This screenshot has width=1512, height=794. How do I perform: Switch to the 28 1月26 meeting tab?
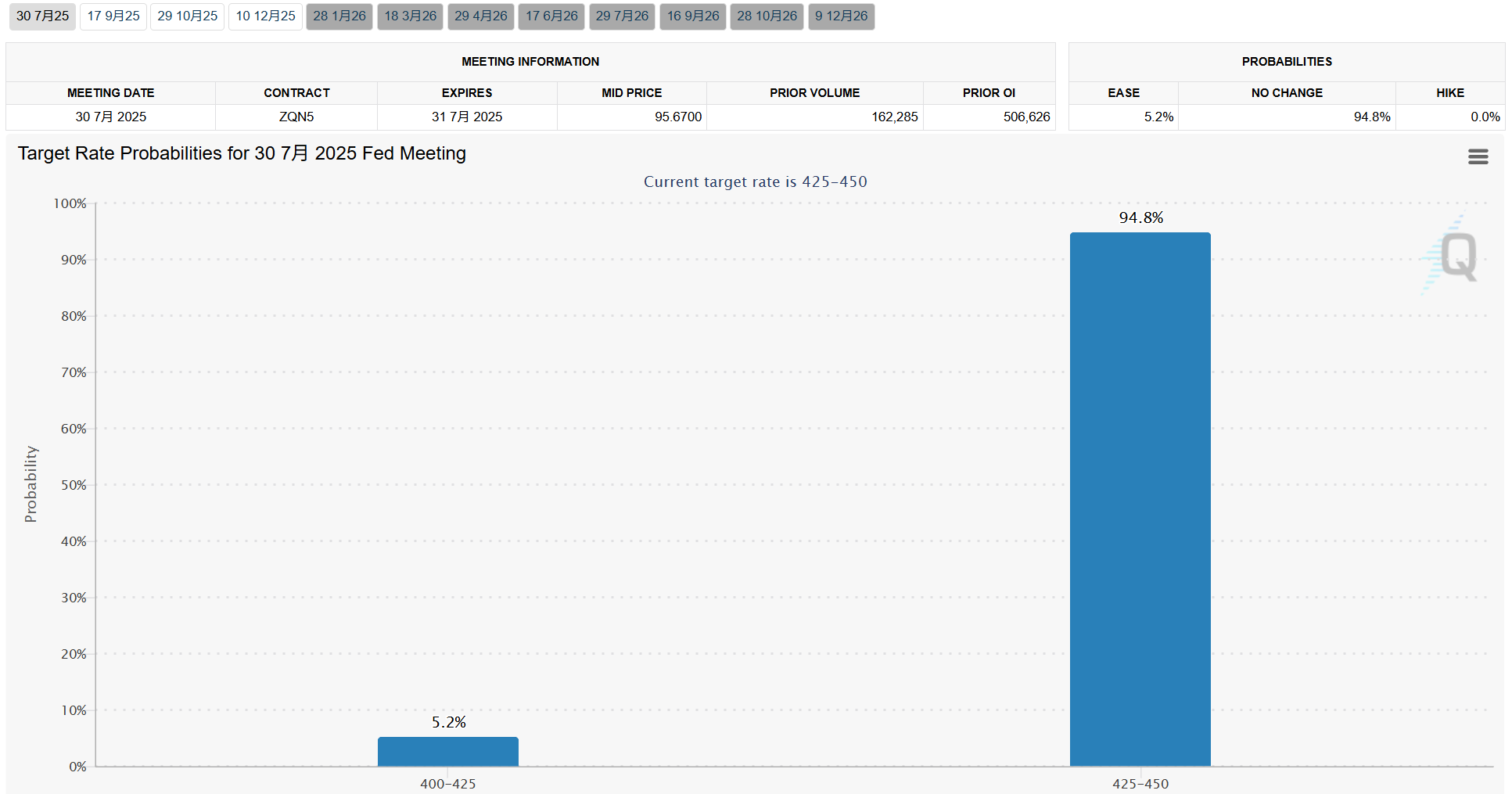[x=339, y=16]
